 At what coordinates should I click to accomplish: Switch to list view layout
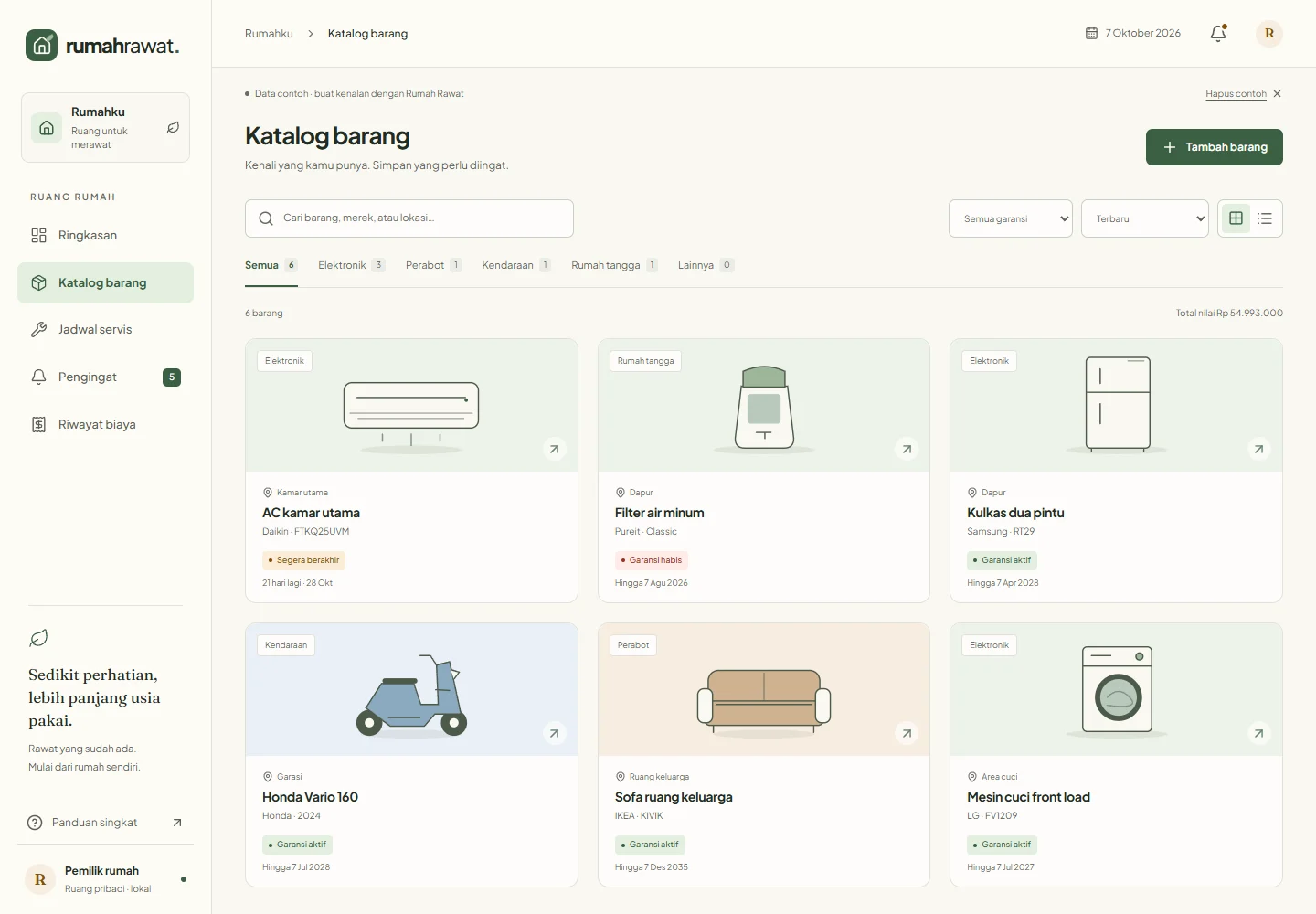pyautogui.click(x=1265, y=218)
